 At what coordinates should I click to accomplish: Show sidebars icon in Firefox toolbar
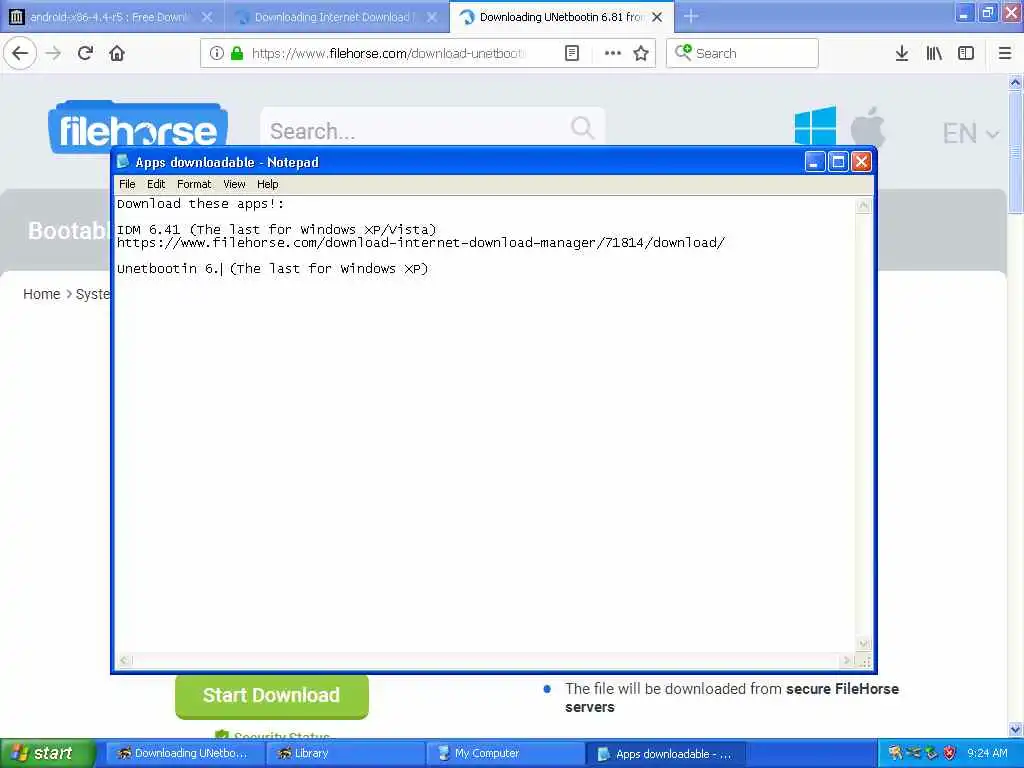coord(966,53)
